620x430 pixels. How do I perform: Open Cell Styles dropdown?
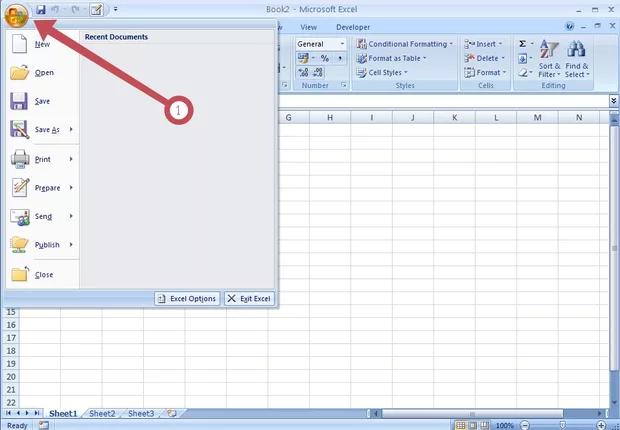click(x=382, y=73)
